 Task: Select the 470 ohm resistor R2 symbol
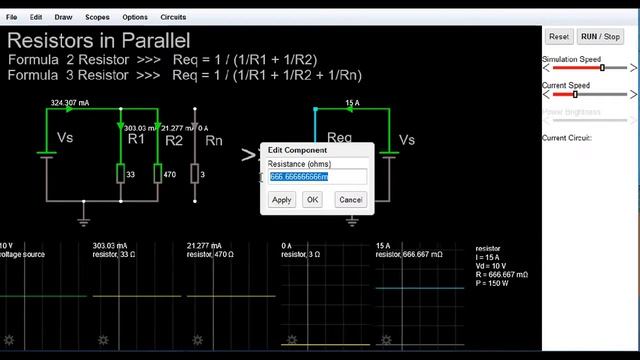pyautogui.click(x=158, y=173)
